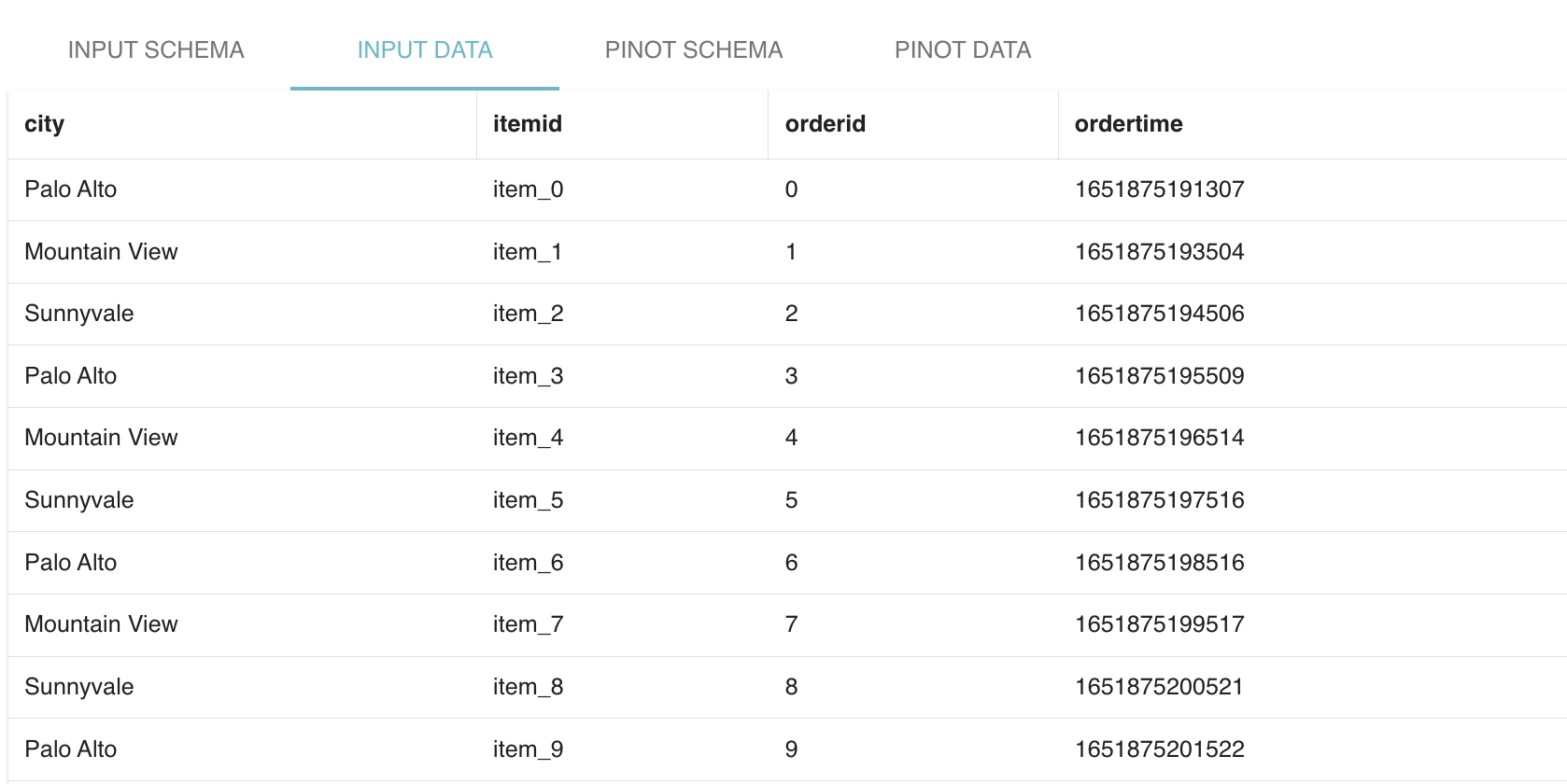Select city cell in item_4 row
Viewport: 1567px width, 784px height.
(x=243, y=438)
